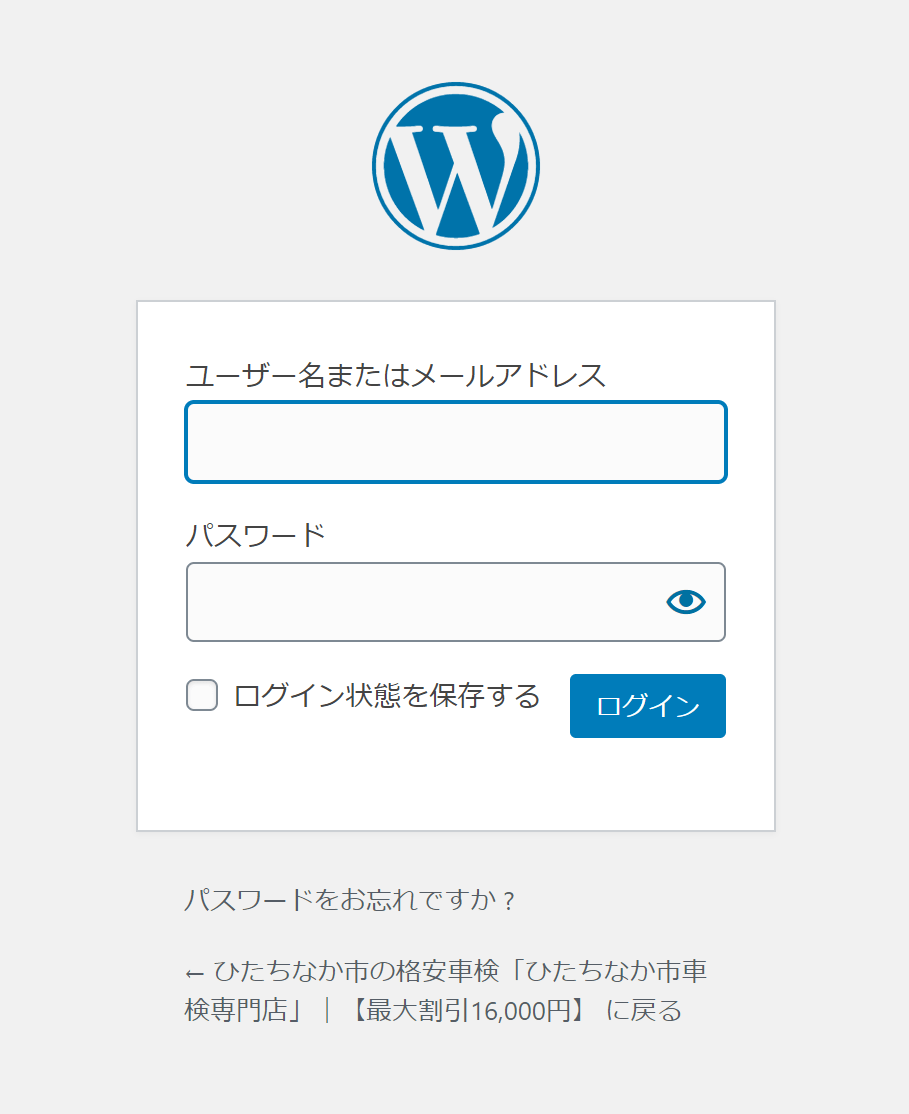Open the パスワードをお忘れですか？ link
Viewport: 909px width, 1114px height.
coord(349,900)
